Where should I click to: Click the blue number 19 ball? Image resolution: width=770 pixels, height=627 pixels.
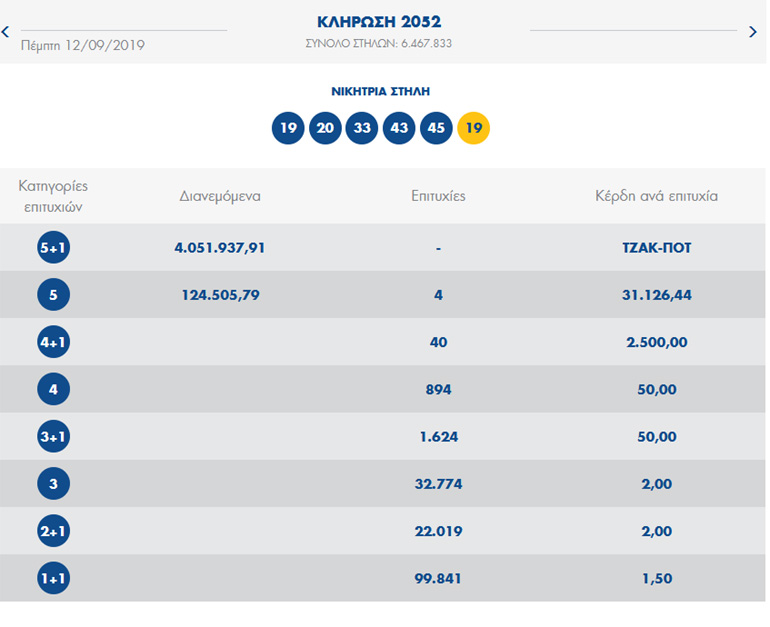(288, 128)
